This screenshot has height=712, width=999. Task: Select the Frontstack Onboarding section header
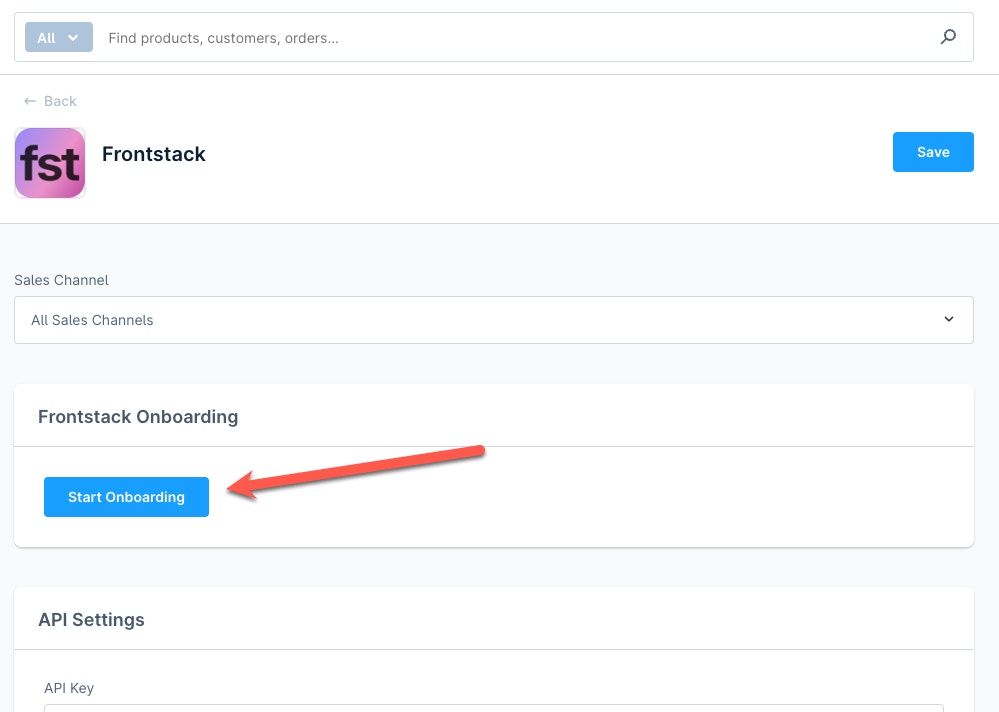(x=138, y=416)
